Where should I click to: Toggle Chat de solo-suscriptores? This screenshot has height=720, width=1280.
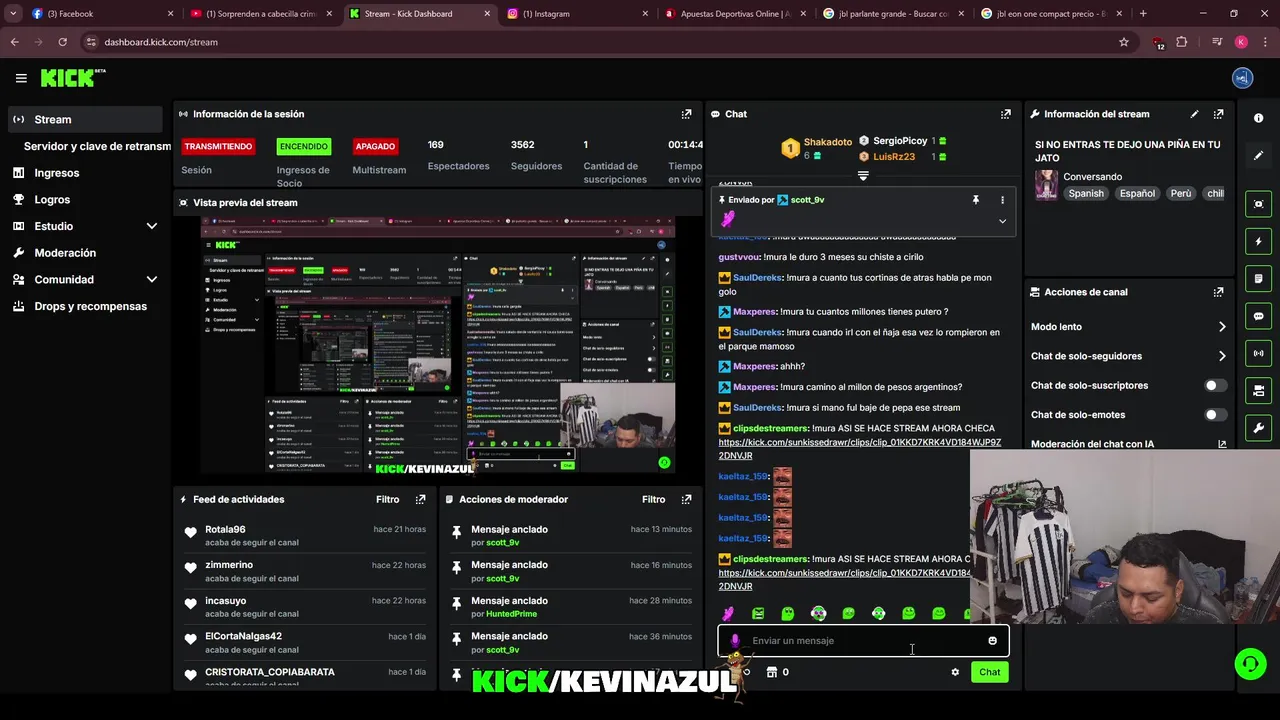coord(1215,385)
